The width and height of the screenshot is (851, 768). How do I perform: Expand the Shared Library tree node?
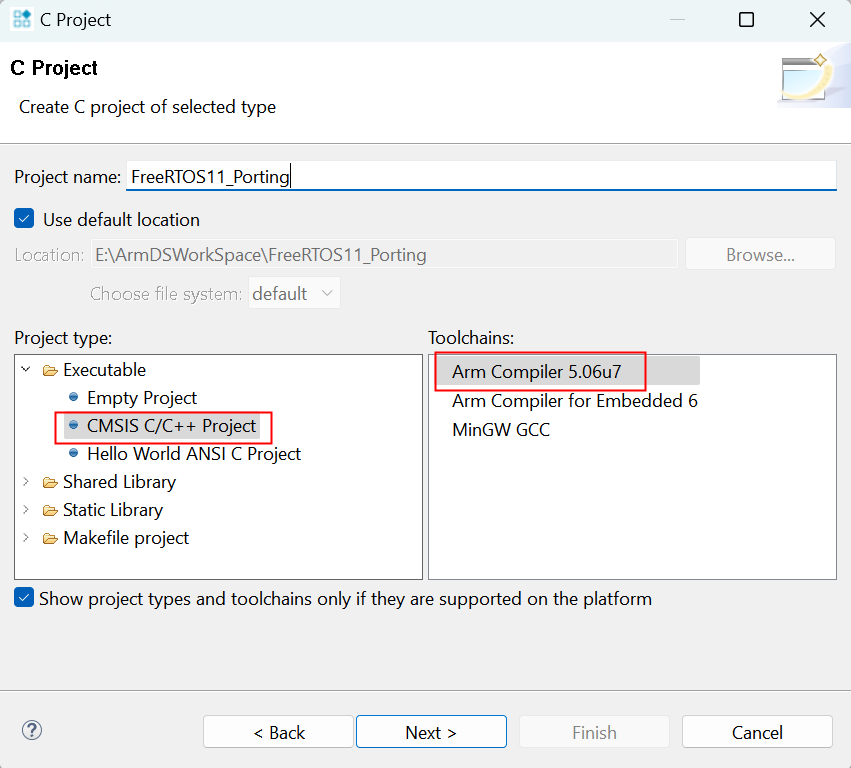click(x=27, y=482)
